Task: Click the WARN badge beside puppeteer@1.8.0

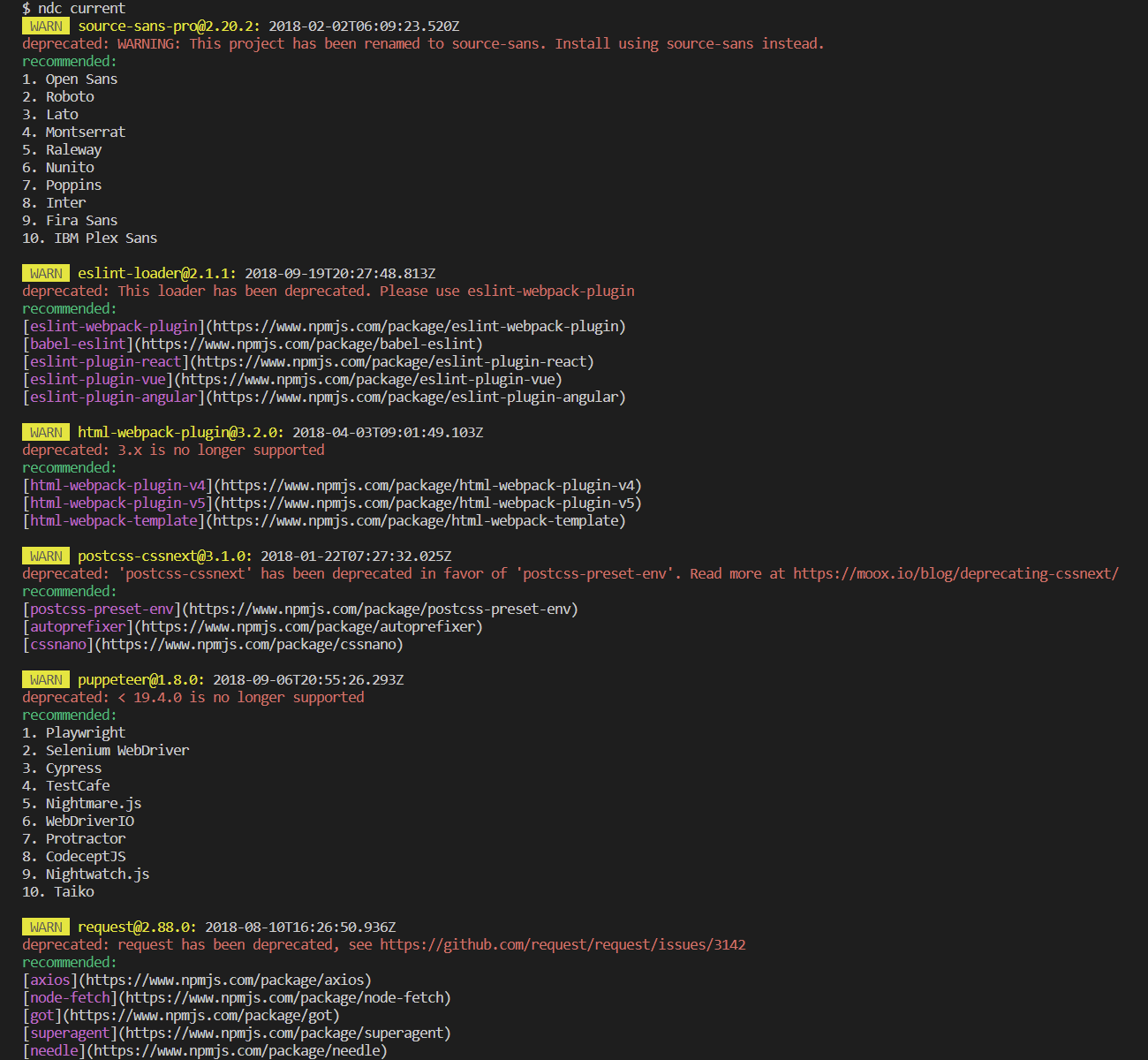Action: point(46,680)
